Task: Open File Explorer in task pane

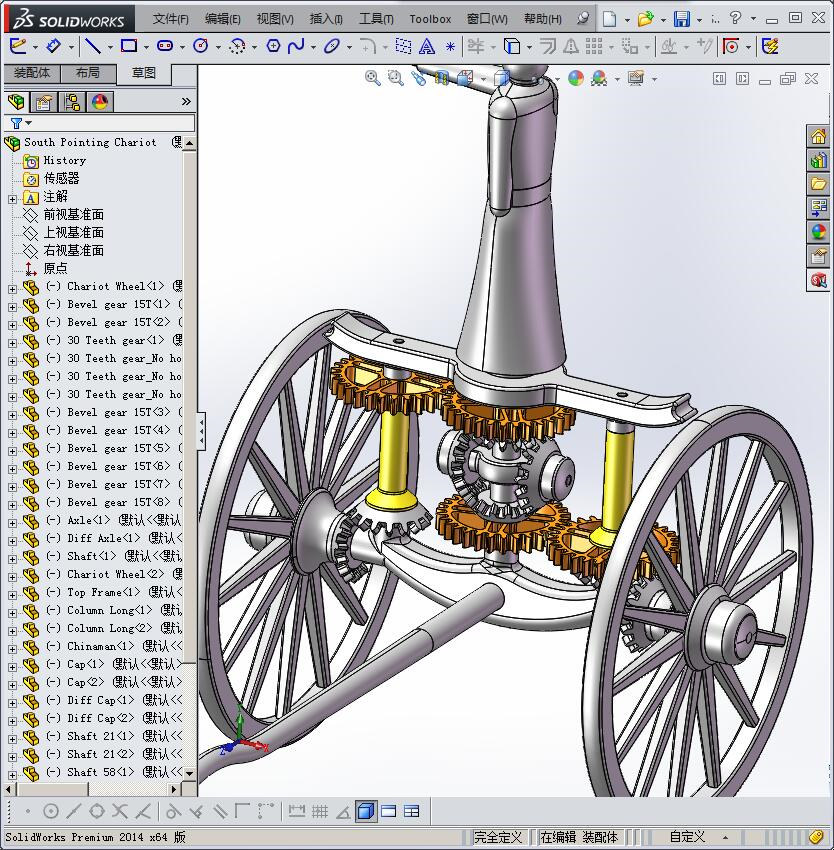Action: pos(818,184)
